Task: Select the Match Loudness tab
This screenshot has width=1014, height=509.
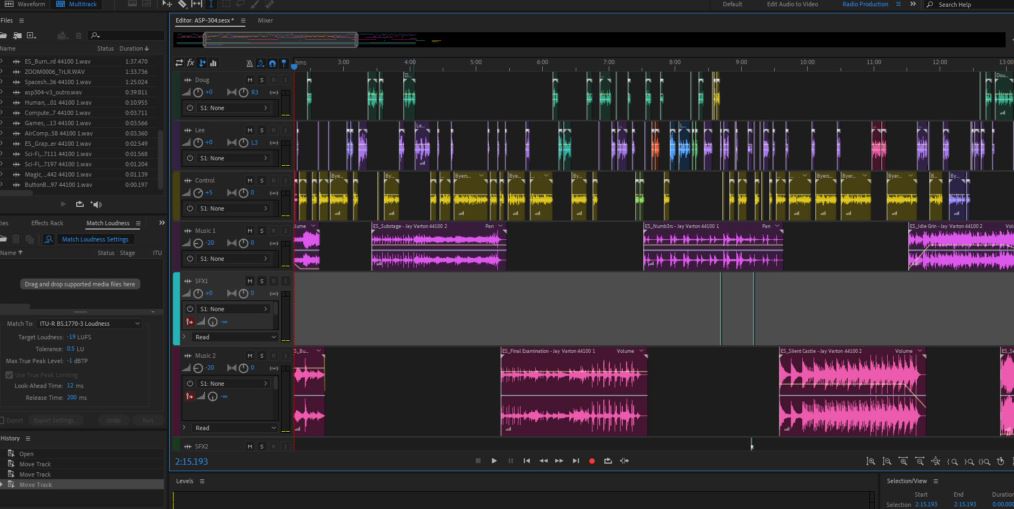Action: point(108,223)
